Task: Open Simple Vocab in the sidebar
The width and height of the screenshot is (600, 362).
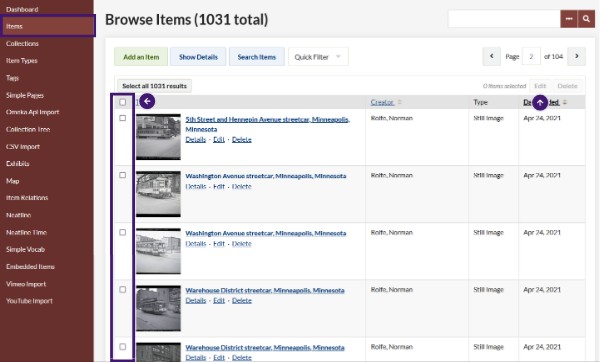Action: 25,249
